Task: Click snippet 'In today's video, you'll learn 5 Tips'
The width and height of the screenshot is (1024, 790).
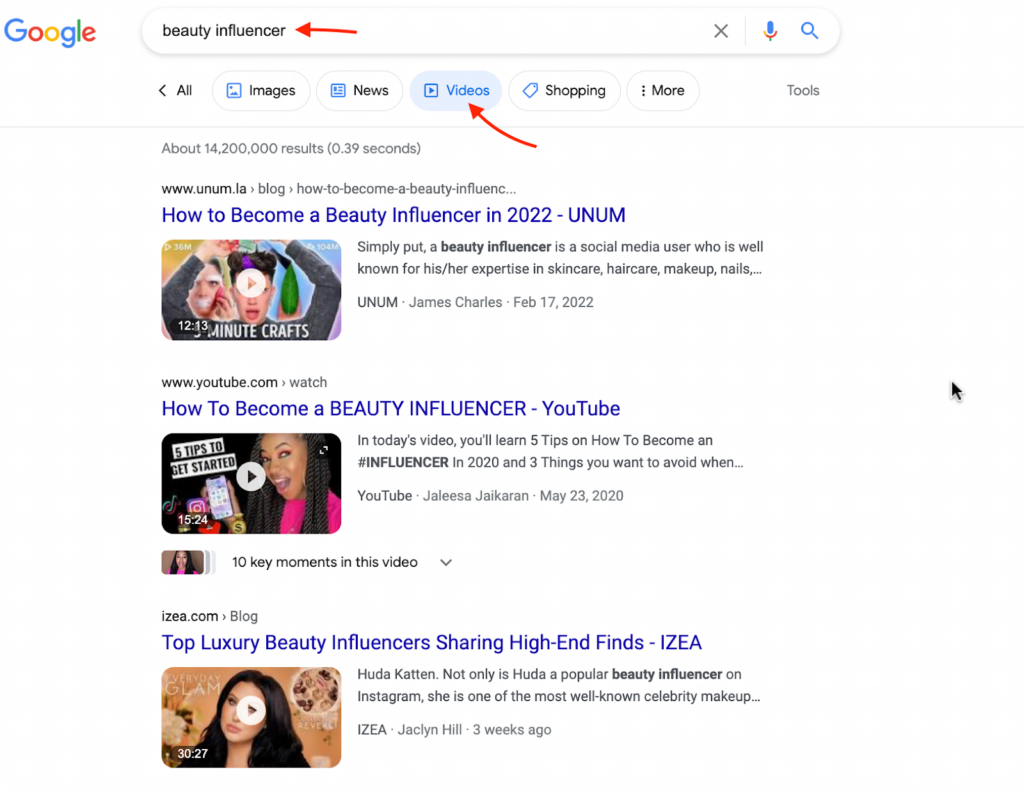Action: click(x=550, y=451)
